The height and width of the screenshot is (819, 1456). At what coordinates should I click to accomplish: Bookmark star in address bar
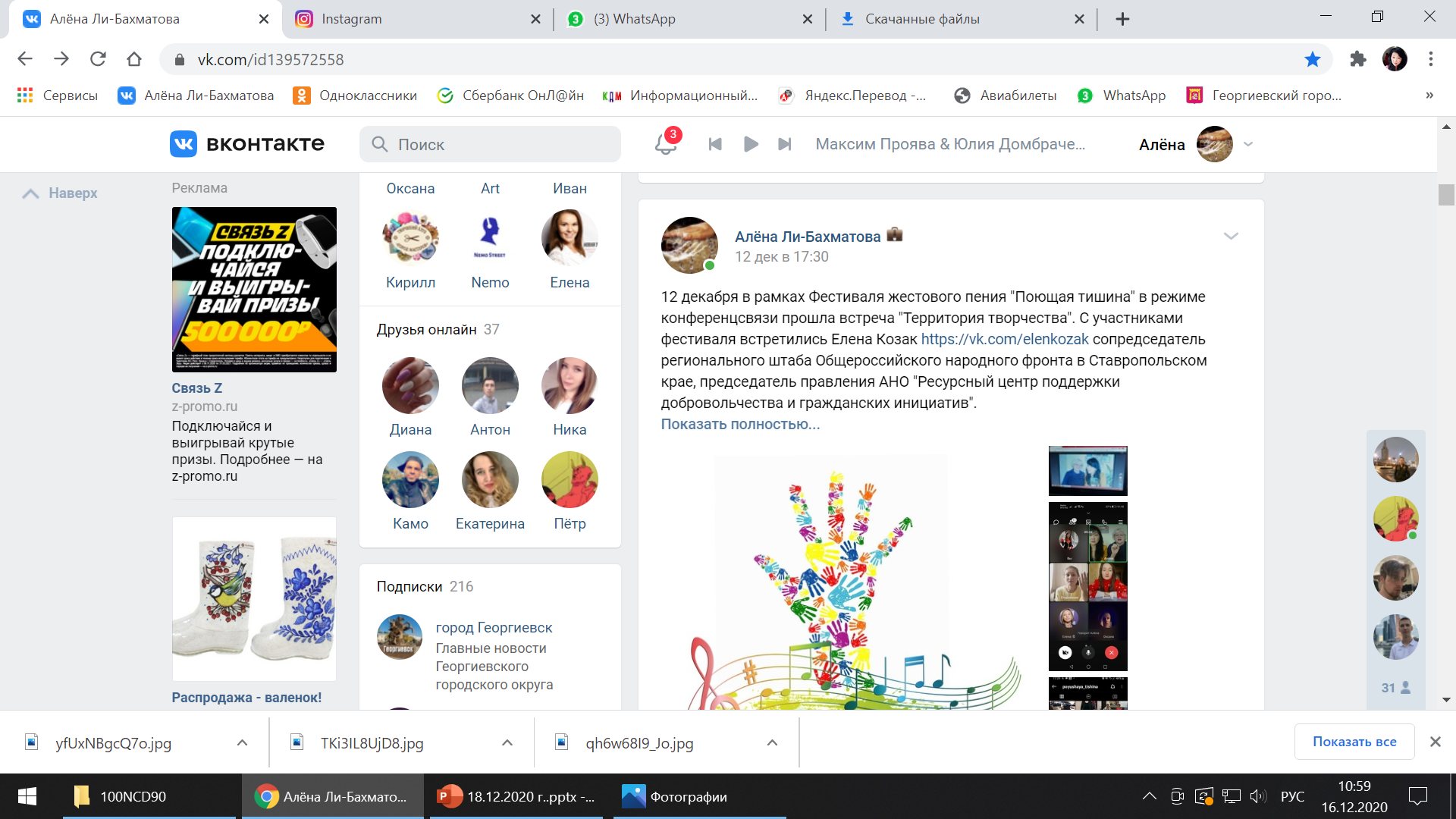point(1312,59)
